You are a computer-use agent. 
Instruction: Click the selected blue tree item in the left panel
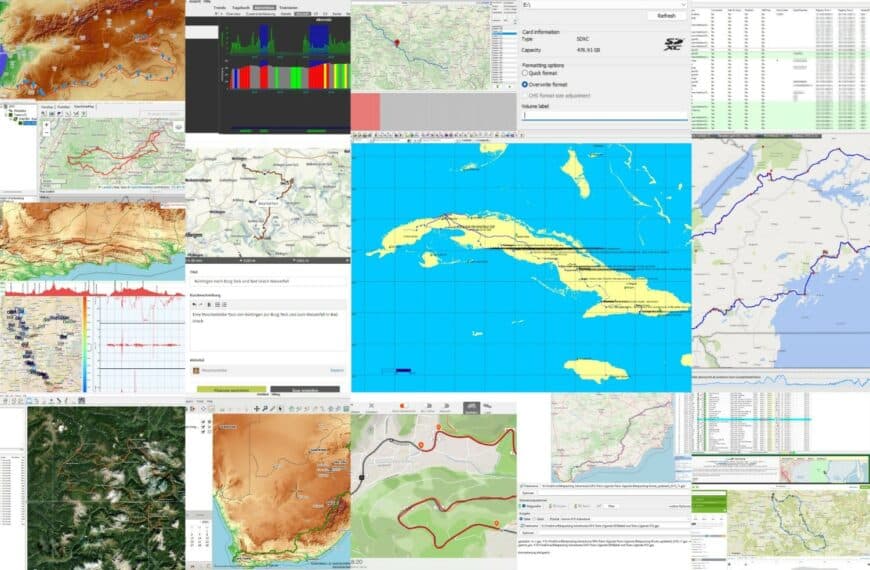[29, 122]
